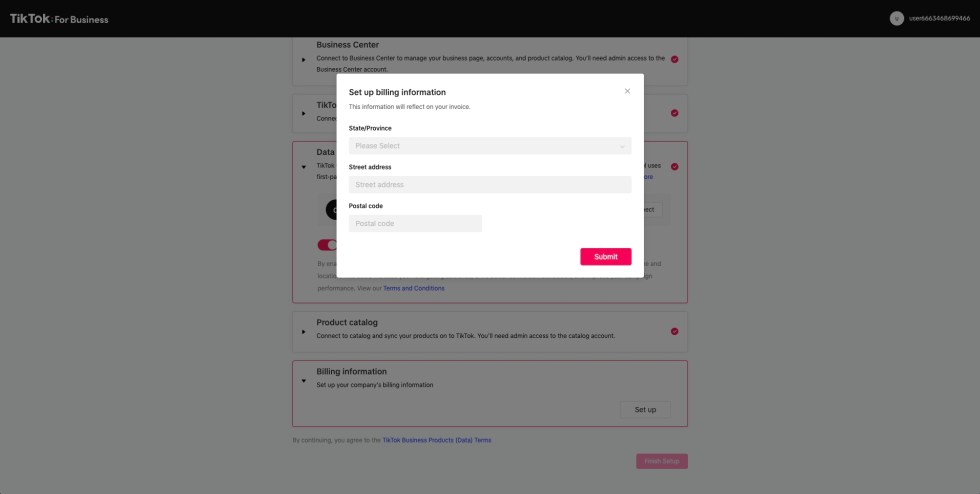Open the Terms and Conditions link

[x=414, y=288]
